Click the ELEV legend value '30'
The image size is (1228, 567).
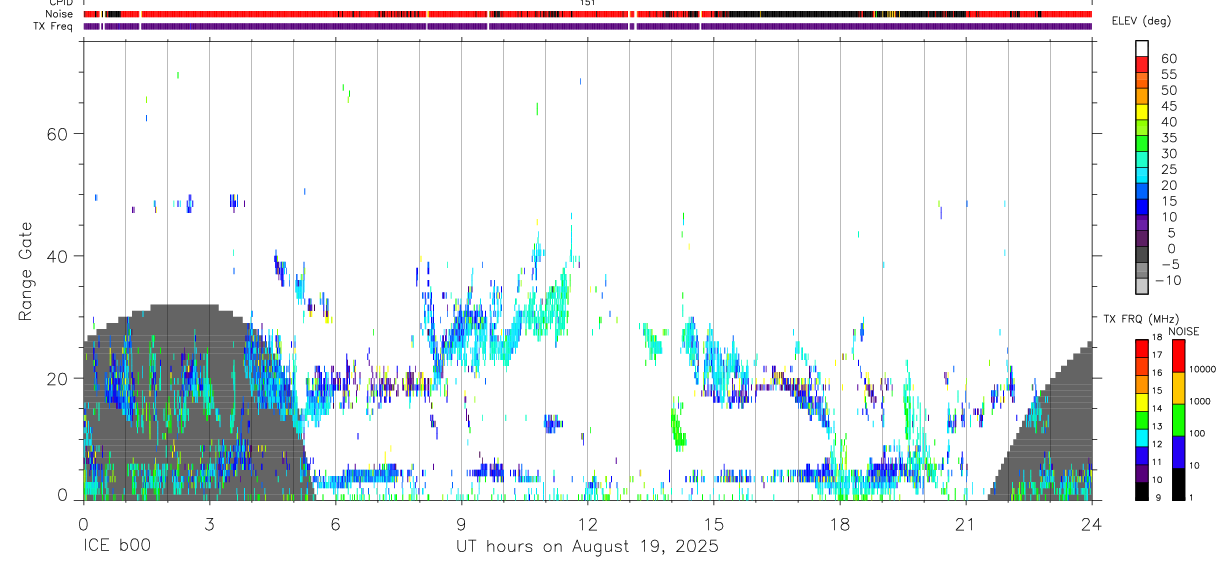pos(1168,153)
